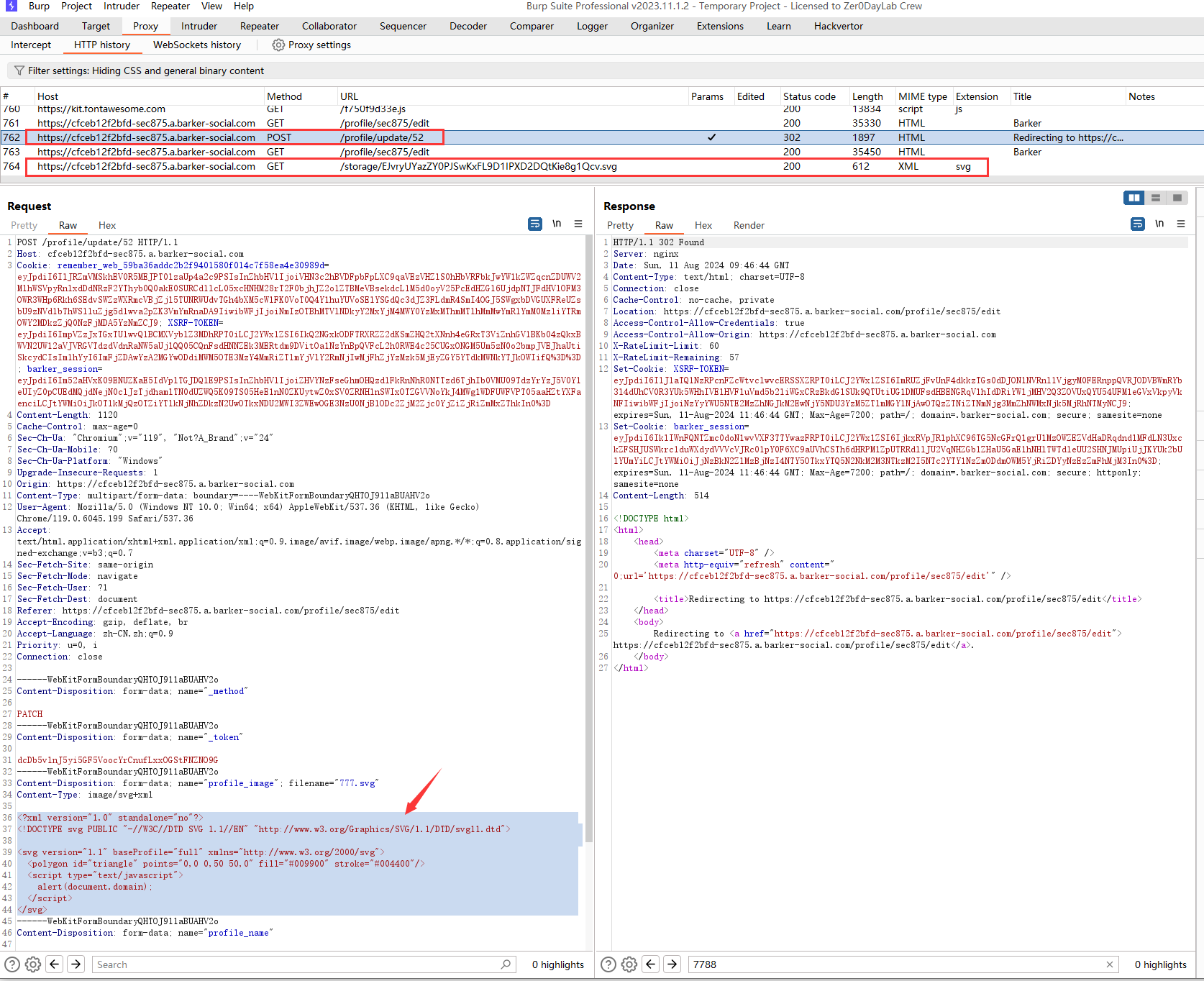Viewport: 1204px width, 981px height.
Task: Open Response message editor hamburger menu
Action: coord(1181,224)
